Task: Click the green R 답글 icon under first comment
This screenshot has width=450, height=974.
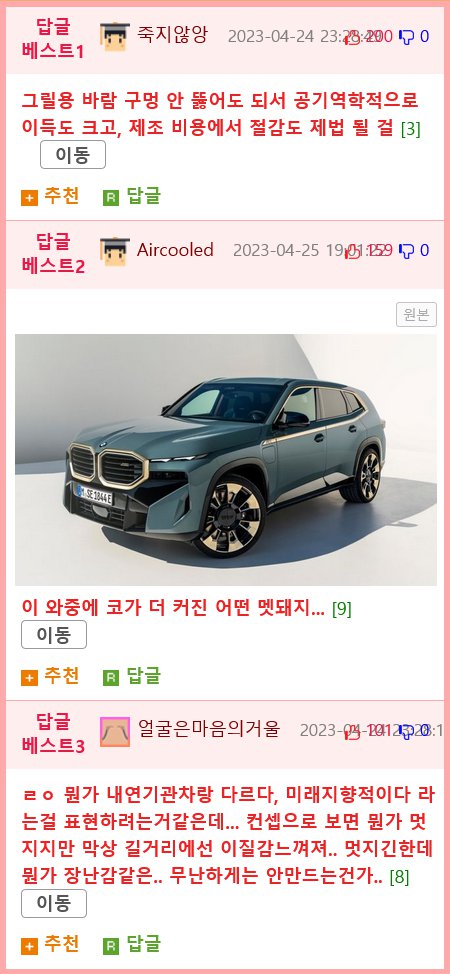Action: click(x=111, y=198)
